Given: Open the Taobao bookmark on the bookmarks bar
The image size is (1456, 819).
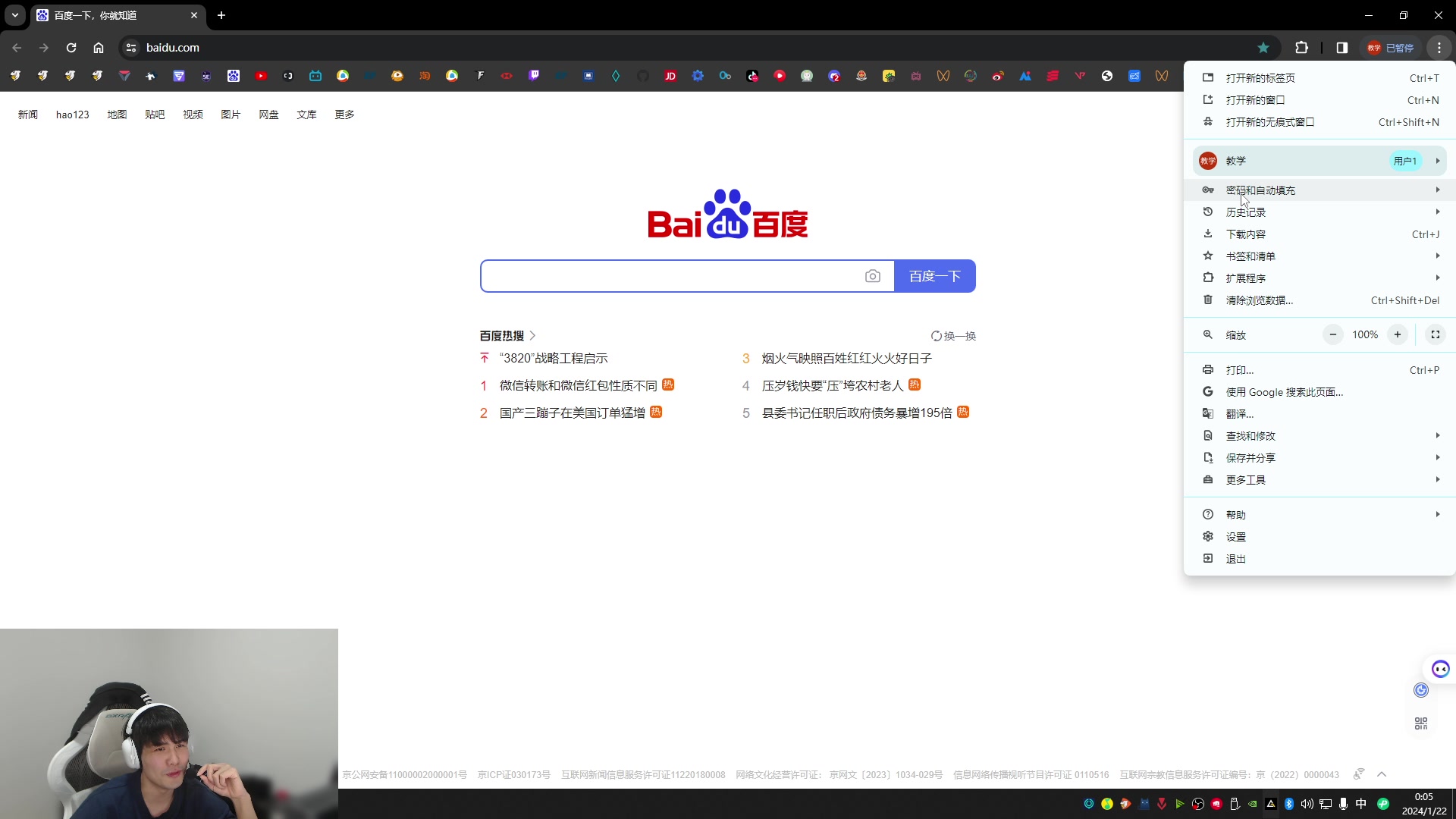Looking at the screenshot, I should (425, 76).
